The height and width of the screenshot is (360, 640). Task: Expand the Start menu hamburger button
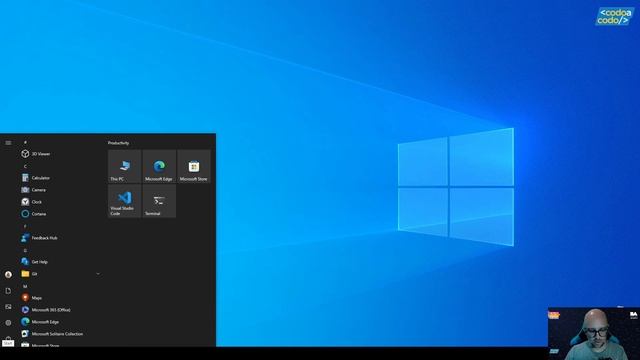(x=8, y=143)
